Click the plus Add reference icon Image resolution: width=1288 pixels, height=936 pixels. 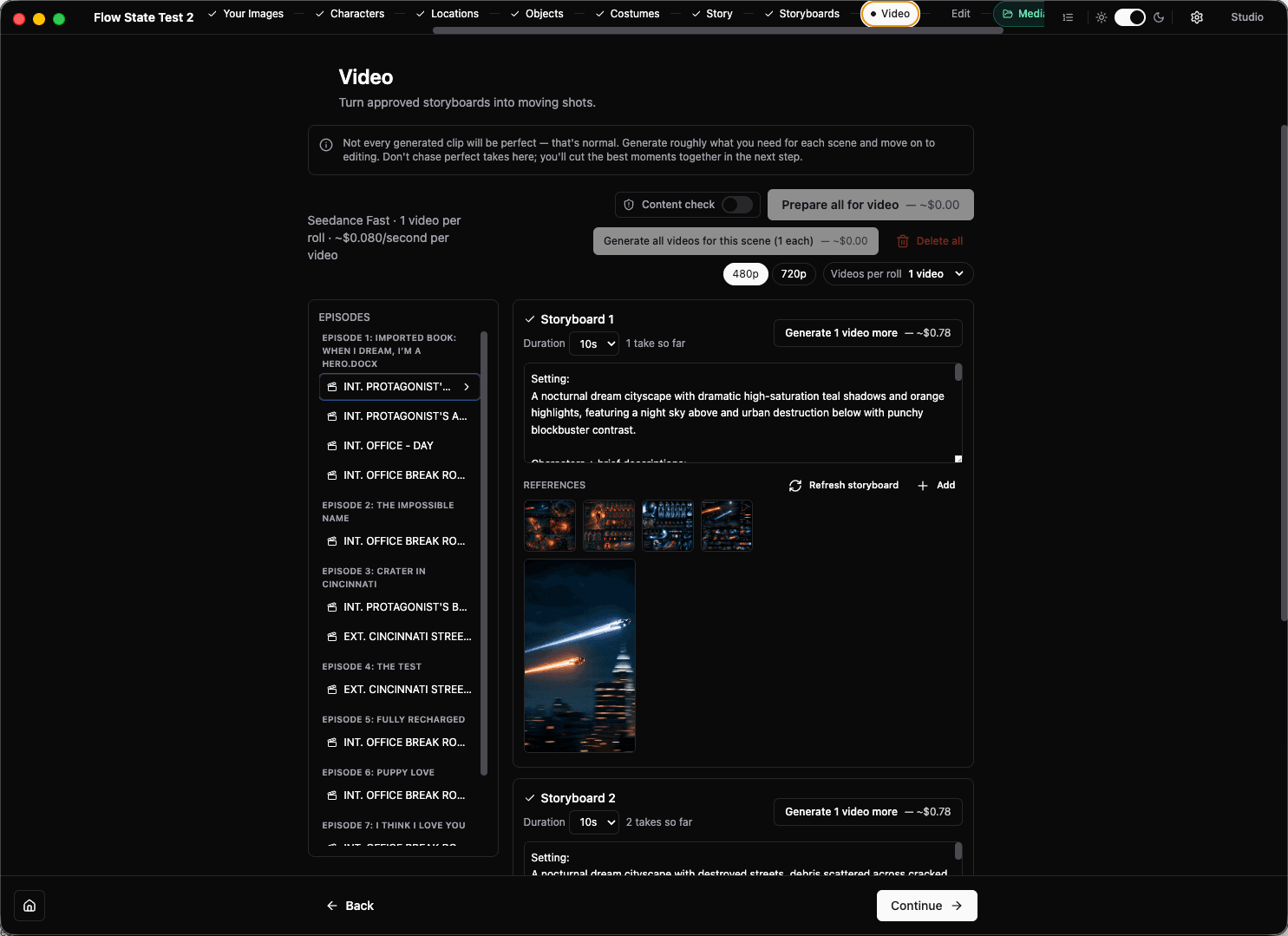pos(923,486)
